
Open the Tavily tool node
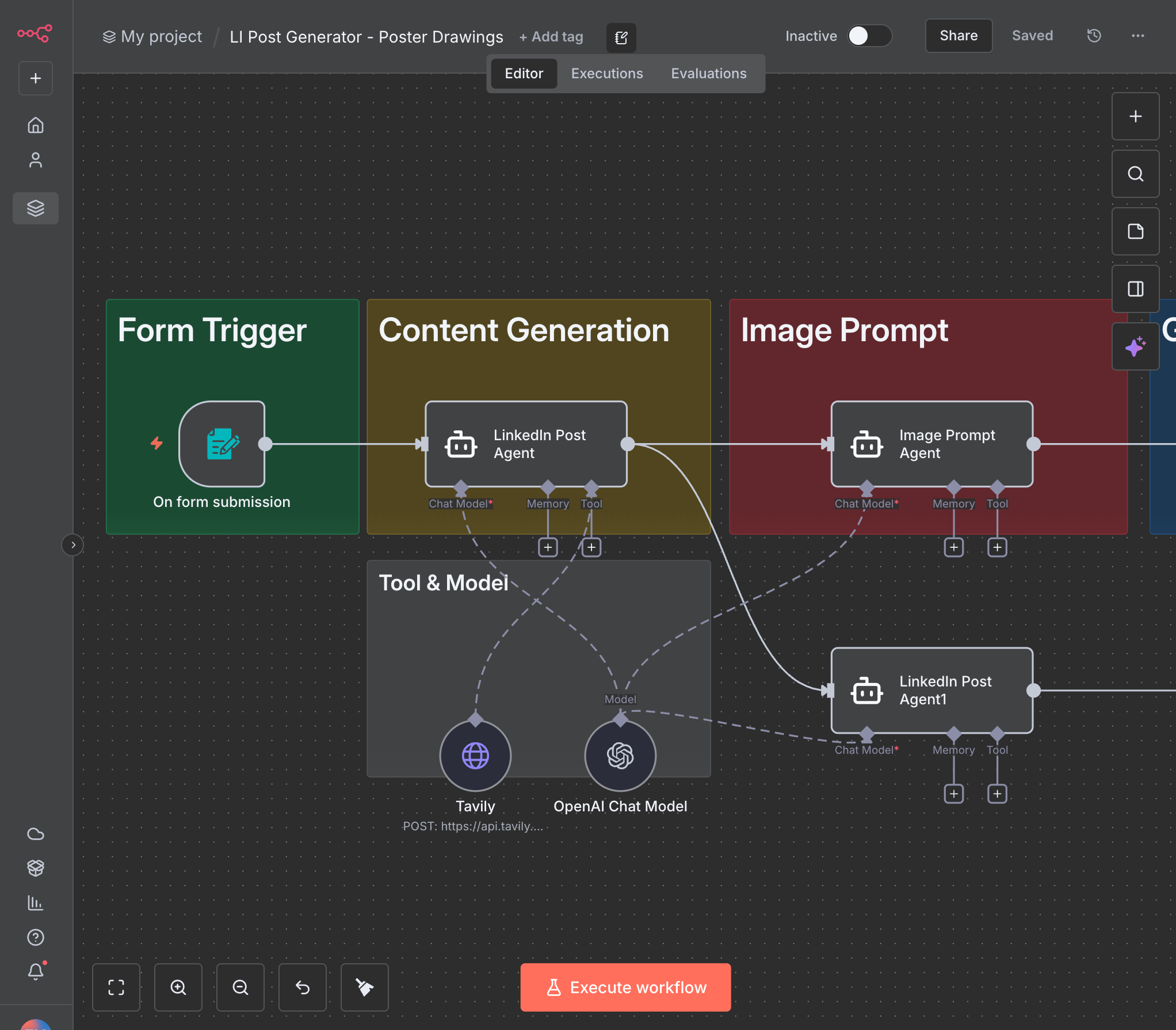[475, 756]
